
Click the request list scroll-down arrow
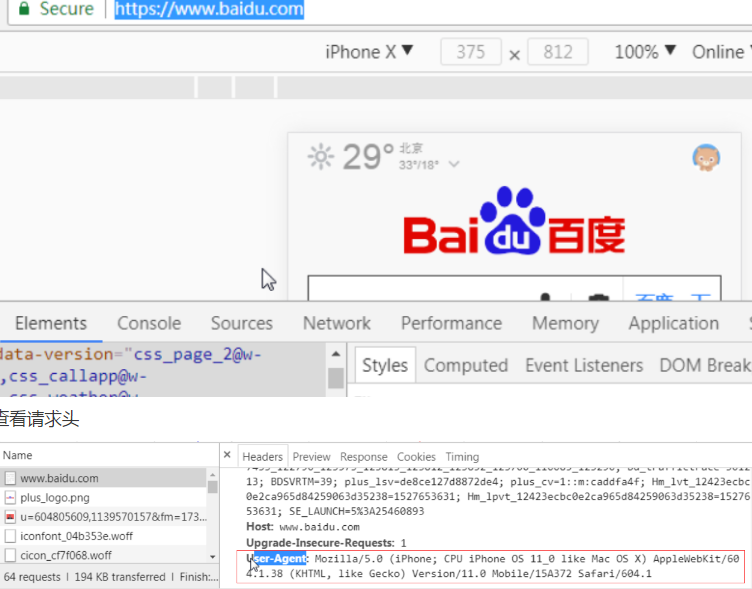tap(212, 557)
